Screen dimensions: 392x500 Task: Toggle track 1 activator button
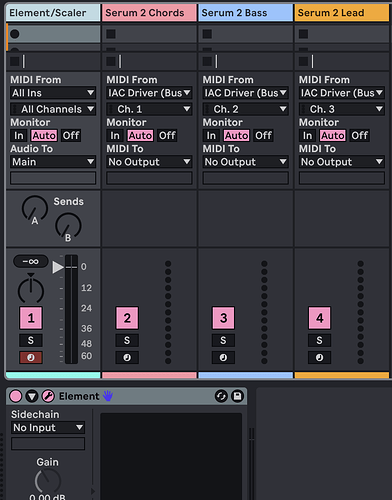[x=31, y=318]
